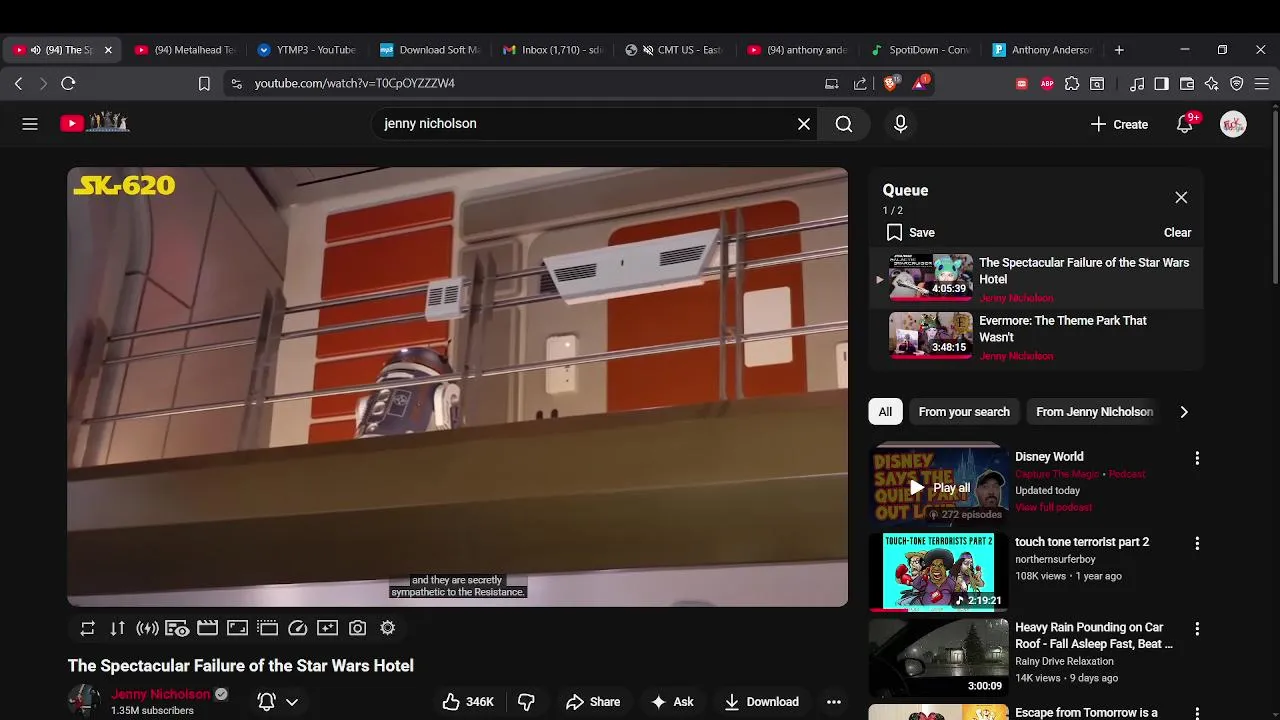Toggle the channel notification bell

(266, 702)
